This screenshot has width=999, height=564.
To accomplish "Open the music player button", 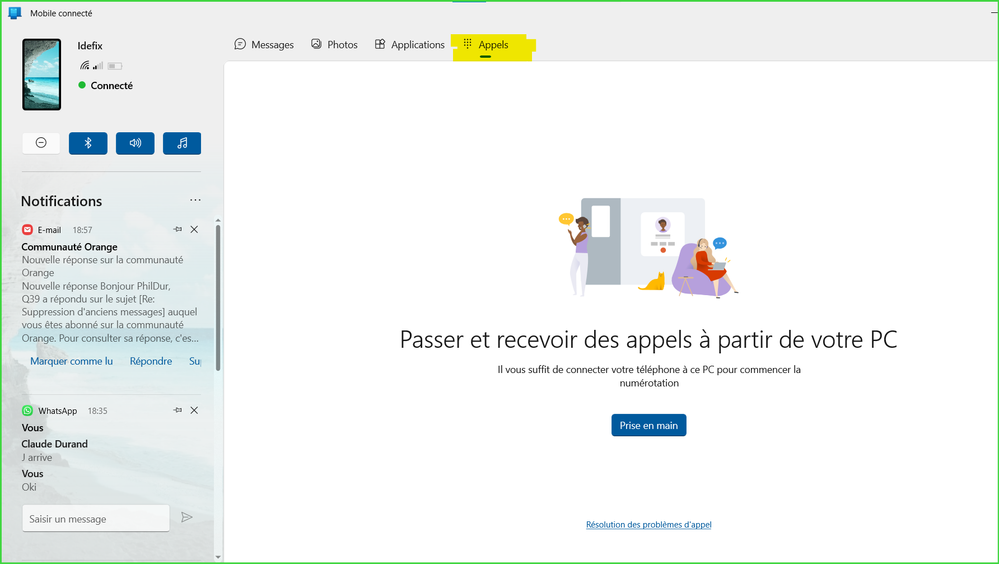I will coord(182,143).
